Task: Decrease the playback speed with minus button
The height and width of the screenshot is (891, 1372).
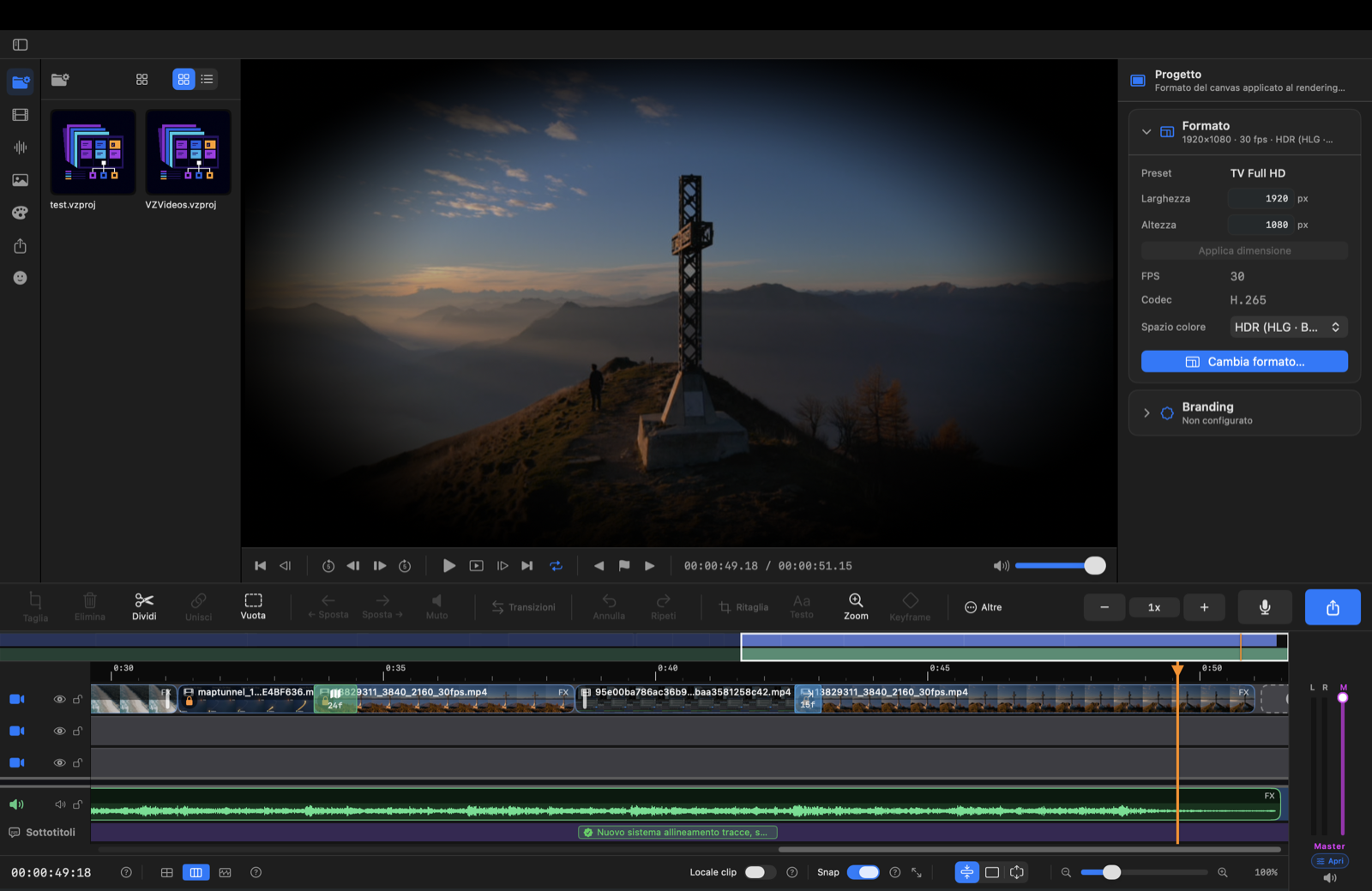Action: point(1104,607)
